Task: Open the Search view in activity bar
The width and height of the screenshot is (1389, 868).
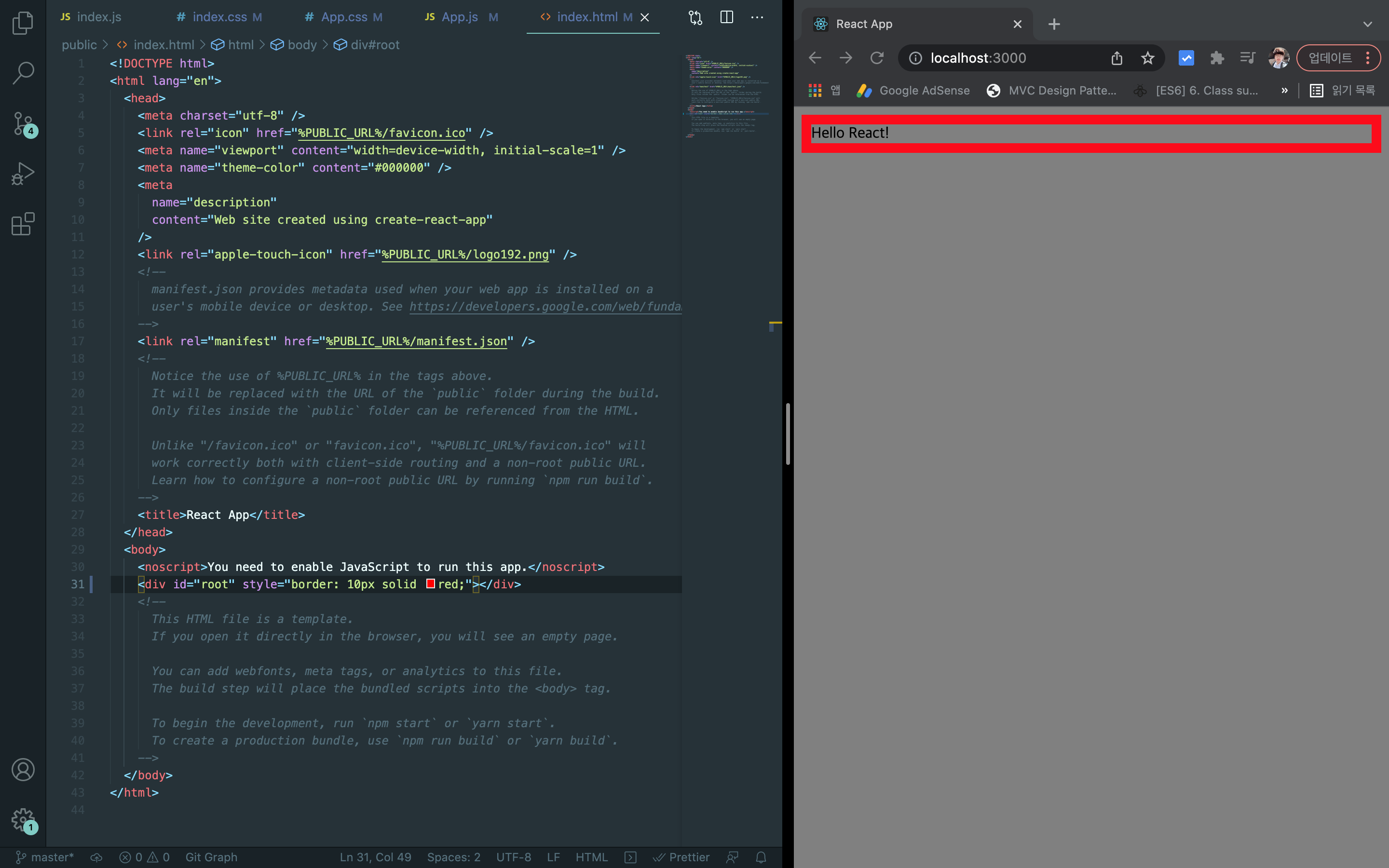Action: pyautogui.click(x=23, y=73)
